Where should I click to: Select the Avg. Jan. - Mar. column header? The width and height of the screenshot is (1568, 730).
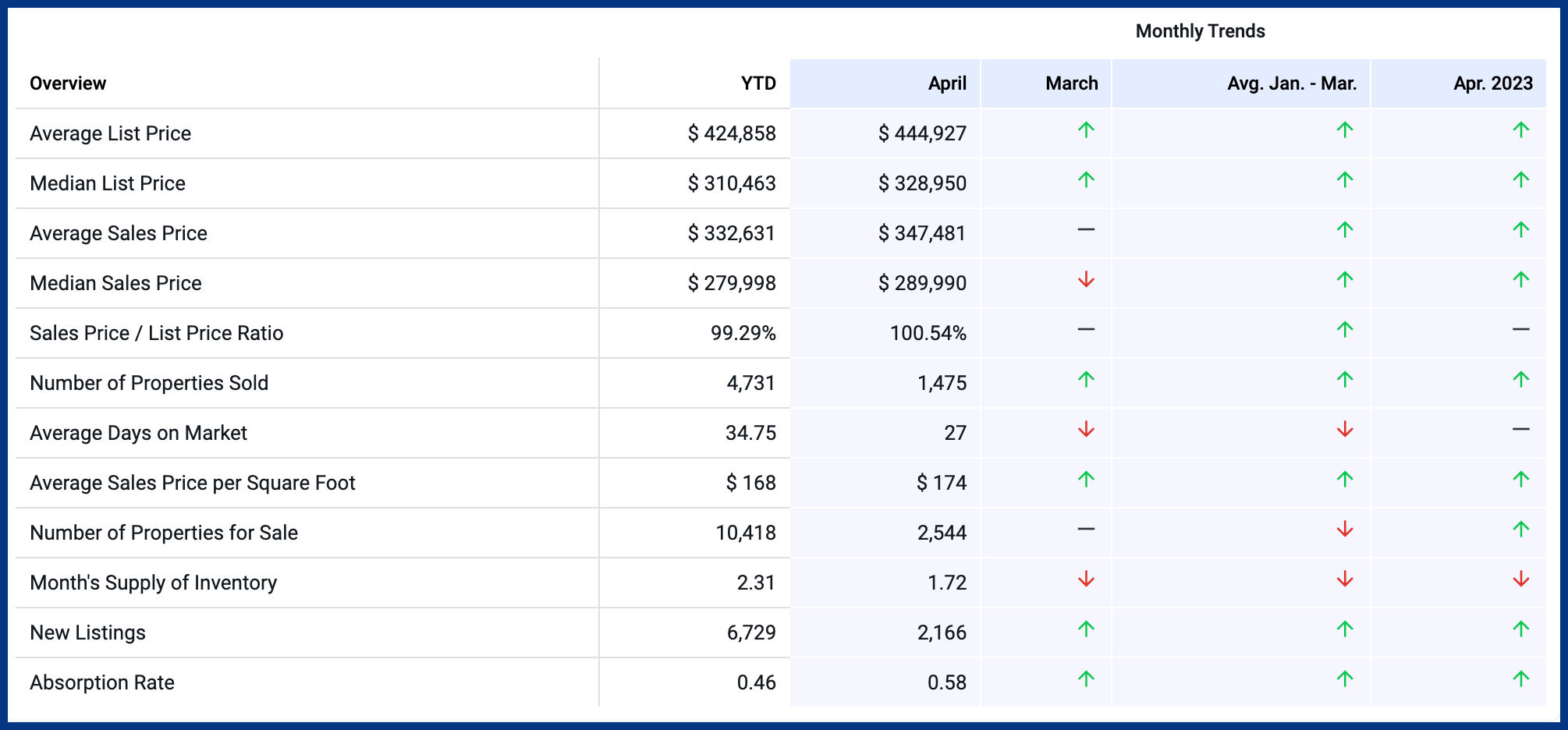coord(1291,83)
